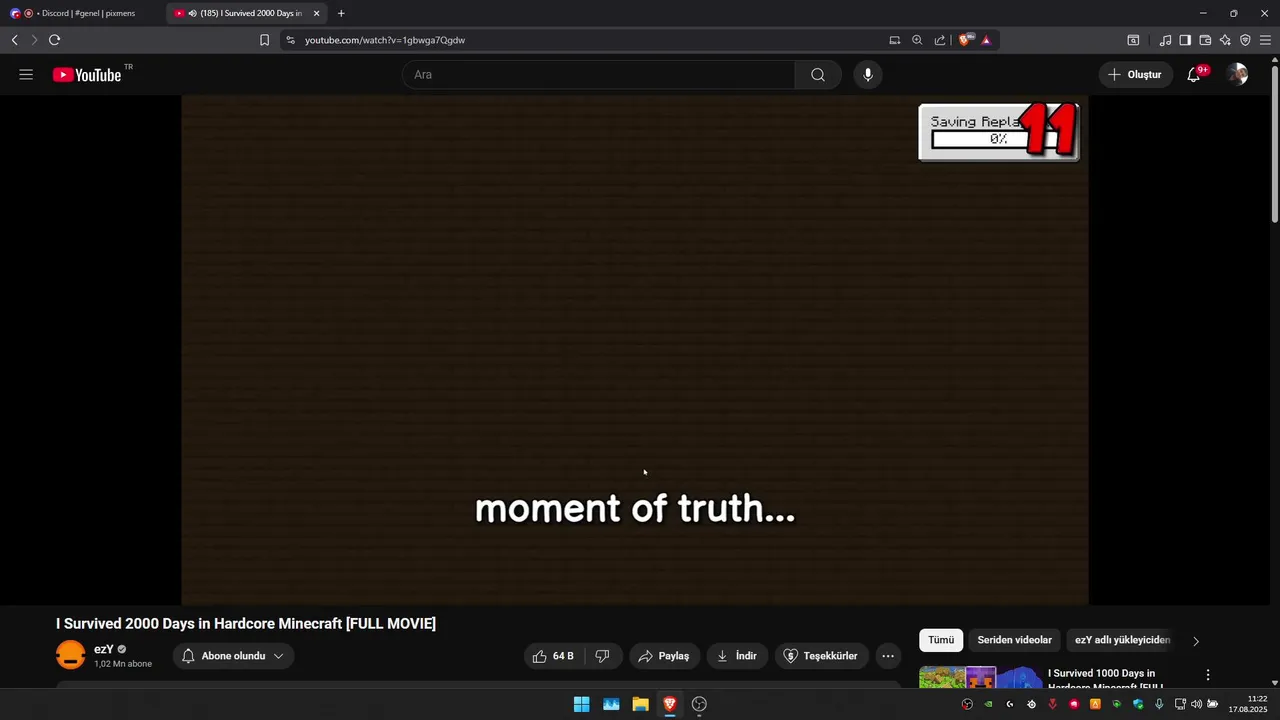Focus the Ara search box

tap(598, 75)
